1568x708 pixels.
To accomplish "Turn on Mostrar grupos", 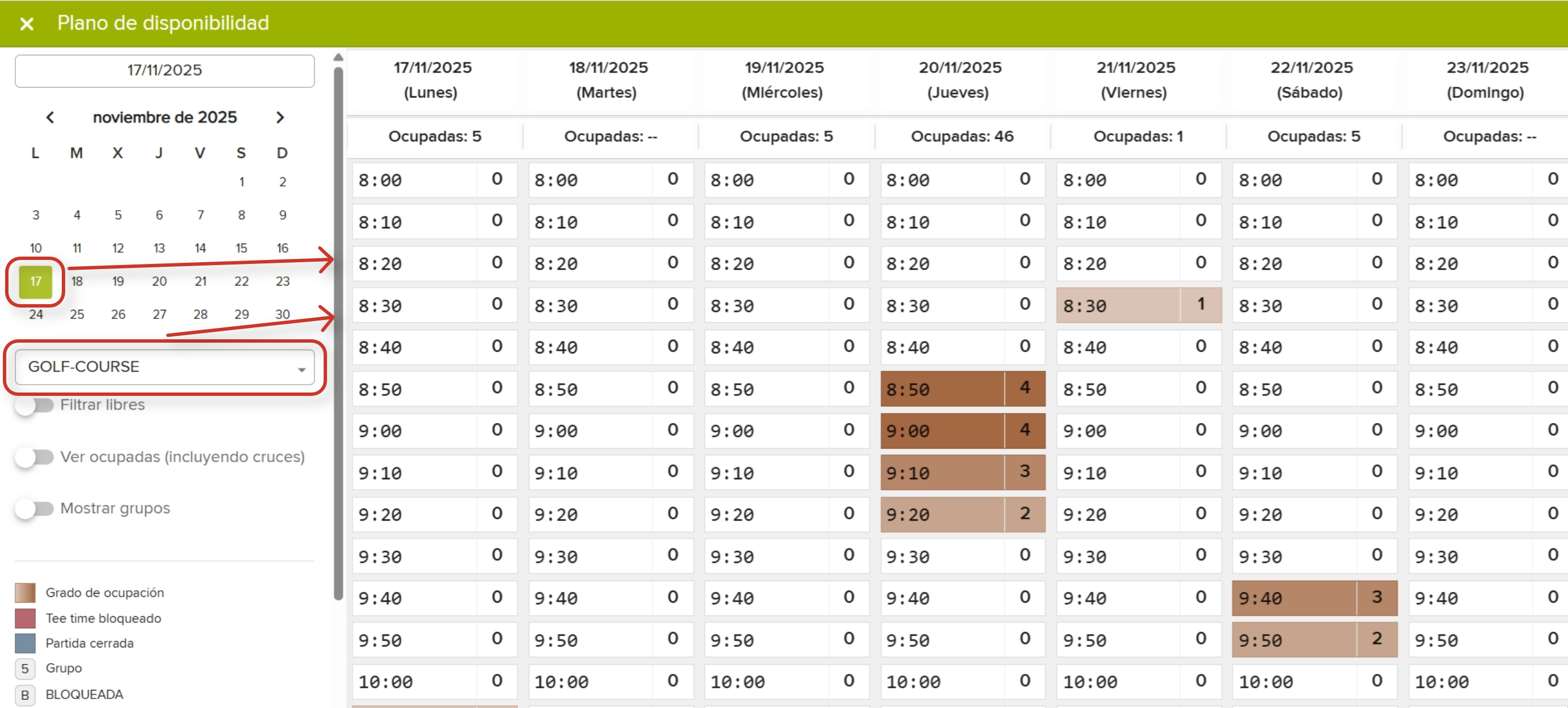I will (35, 509).
